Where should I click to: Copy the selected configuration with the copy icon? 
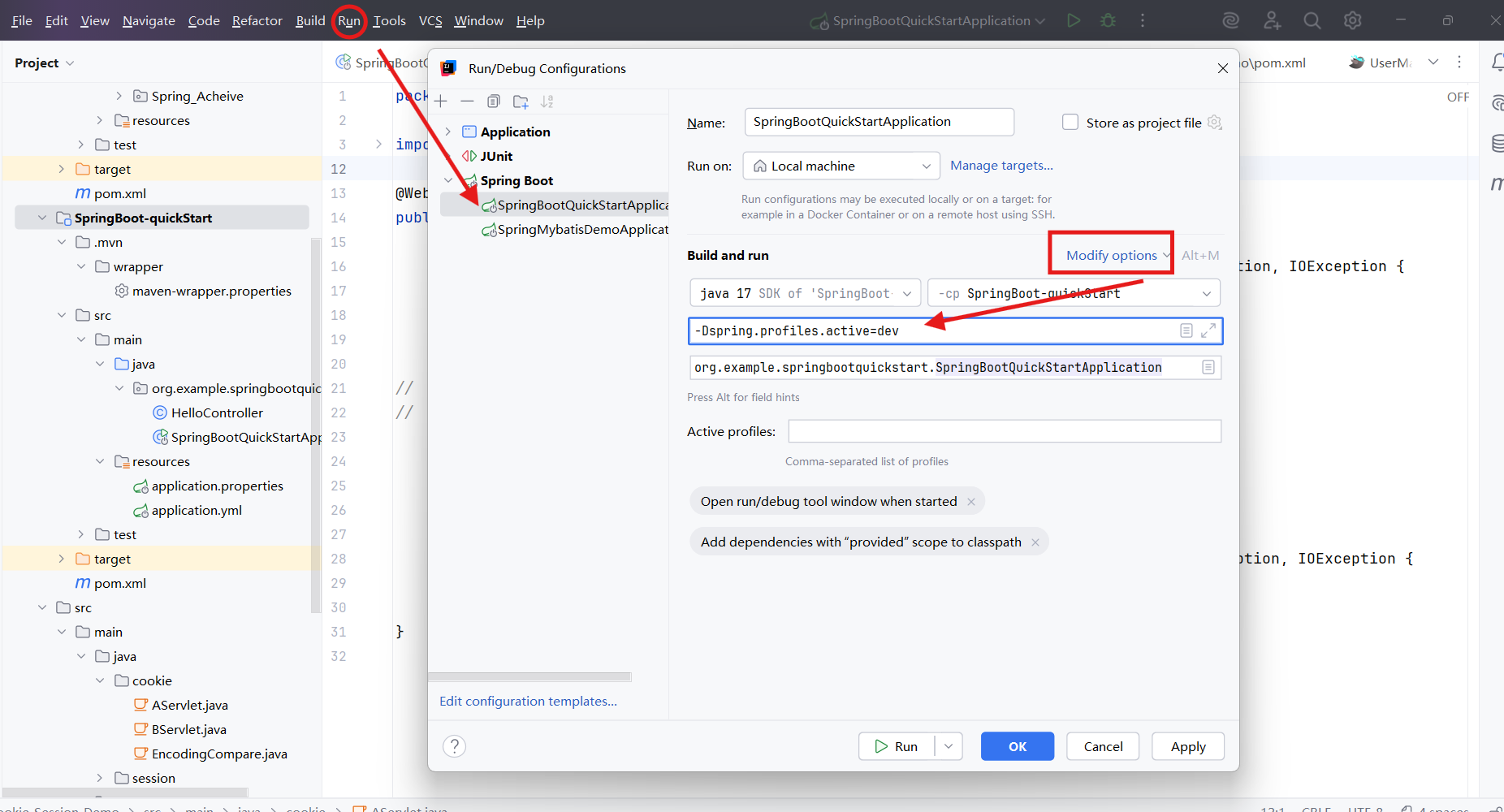pyautogui.click(x=494, y=101)
